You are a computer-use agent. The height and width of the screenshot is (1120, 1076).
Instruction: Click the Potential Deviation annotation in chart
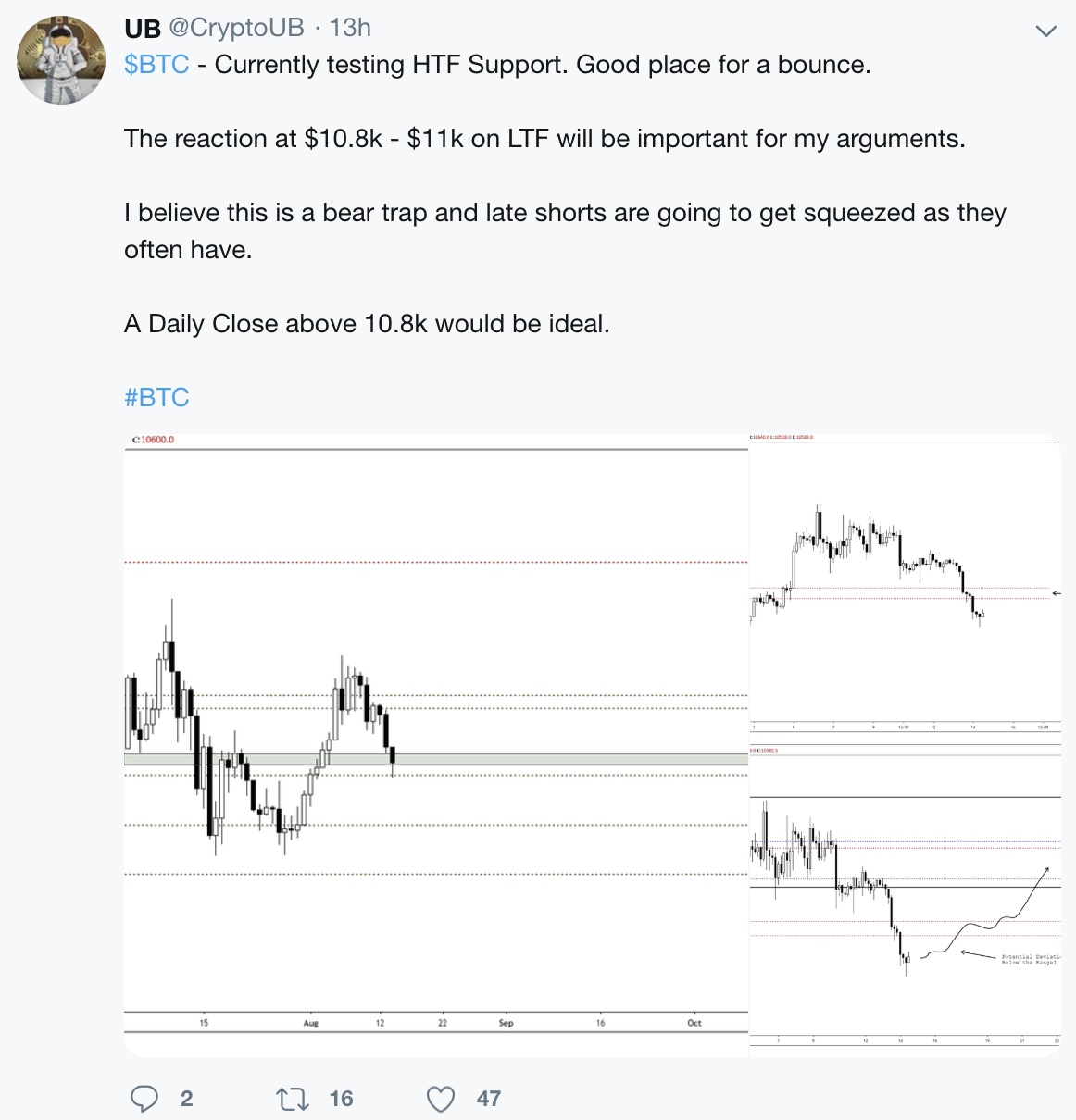[x=1029, y=960]
